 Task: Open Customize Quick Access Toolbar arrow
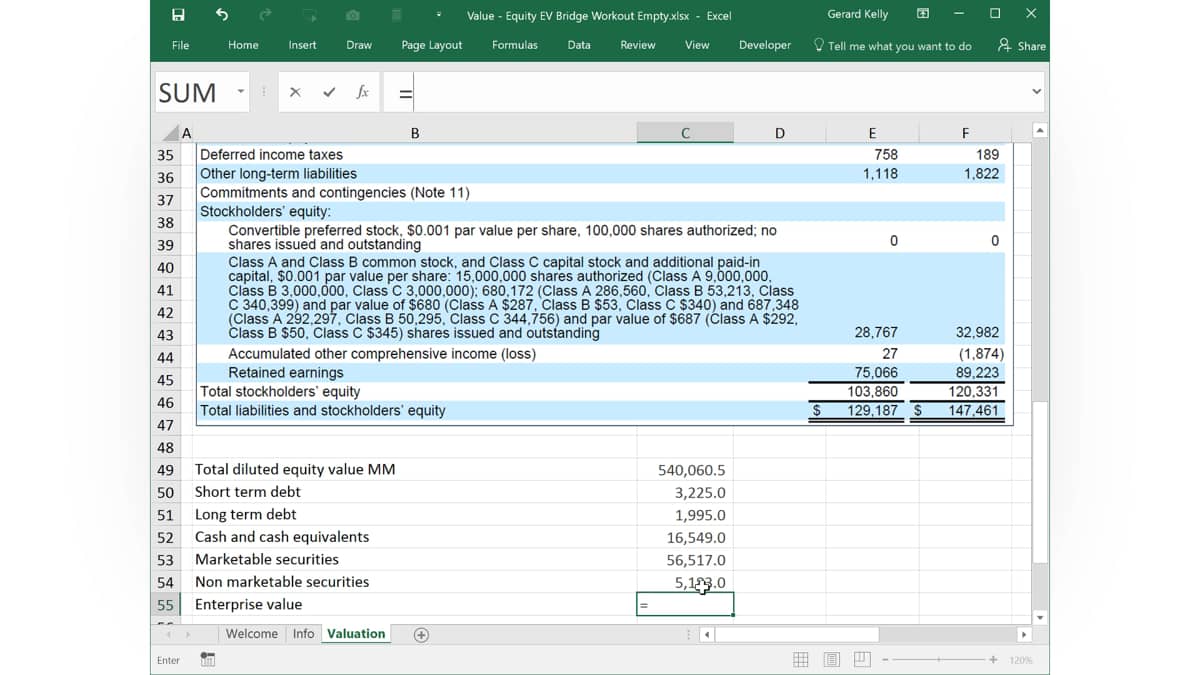(439, 15)
